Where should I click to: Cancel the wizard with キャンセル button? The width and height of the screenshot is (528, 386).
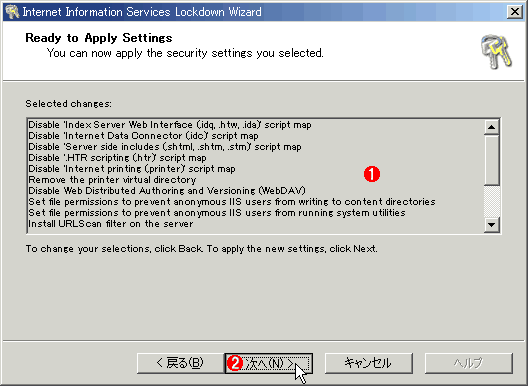[x=368, y=363]
